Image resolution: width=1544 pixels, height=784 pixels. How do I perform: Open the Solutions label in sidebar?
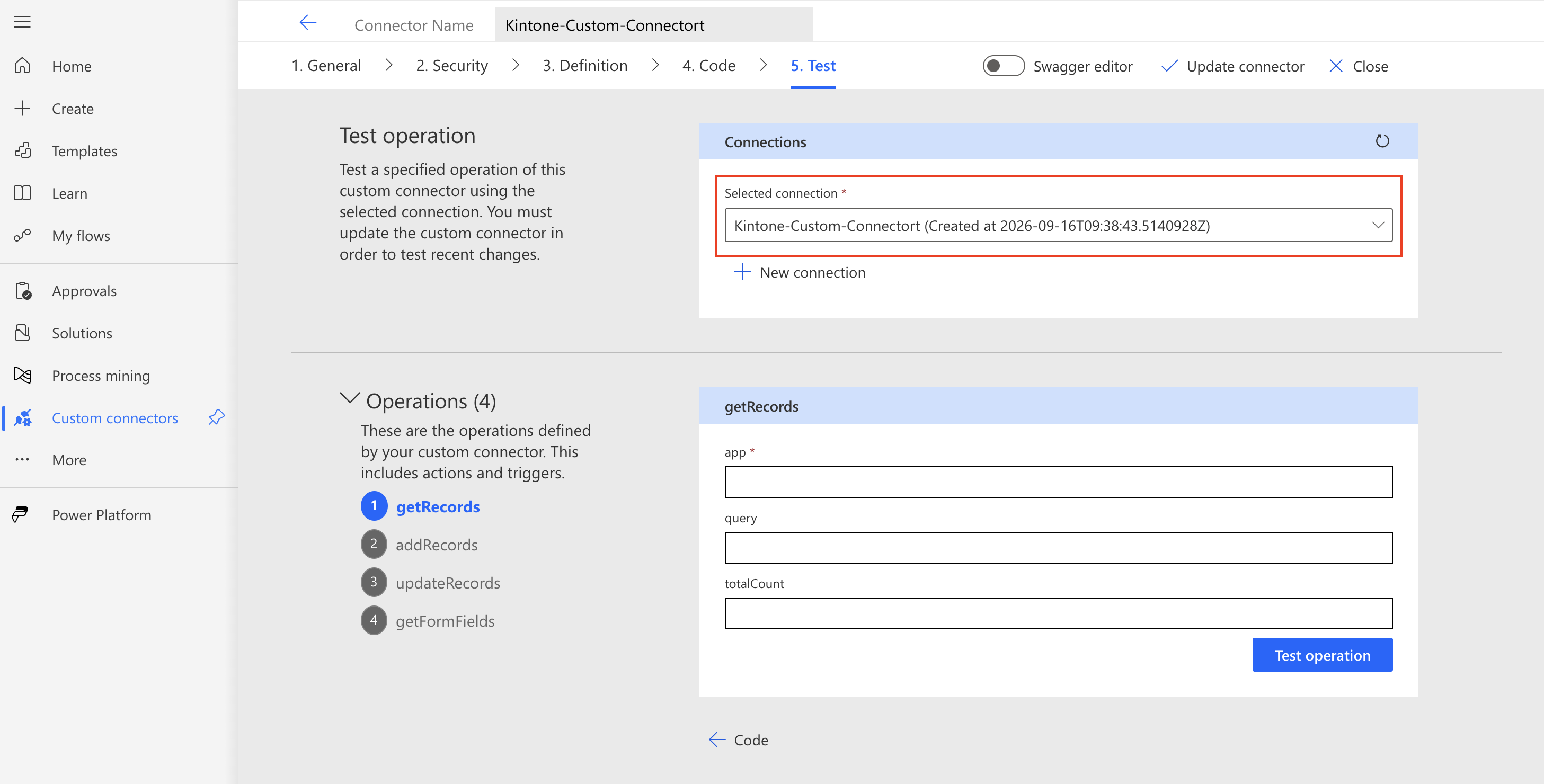click(x=82, y=333)
